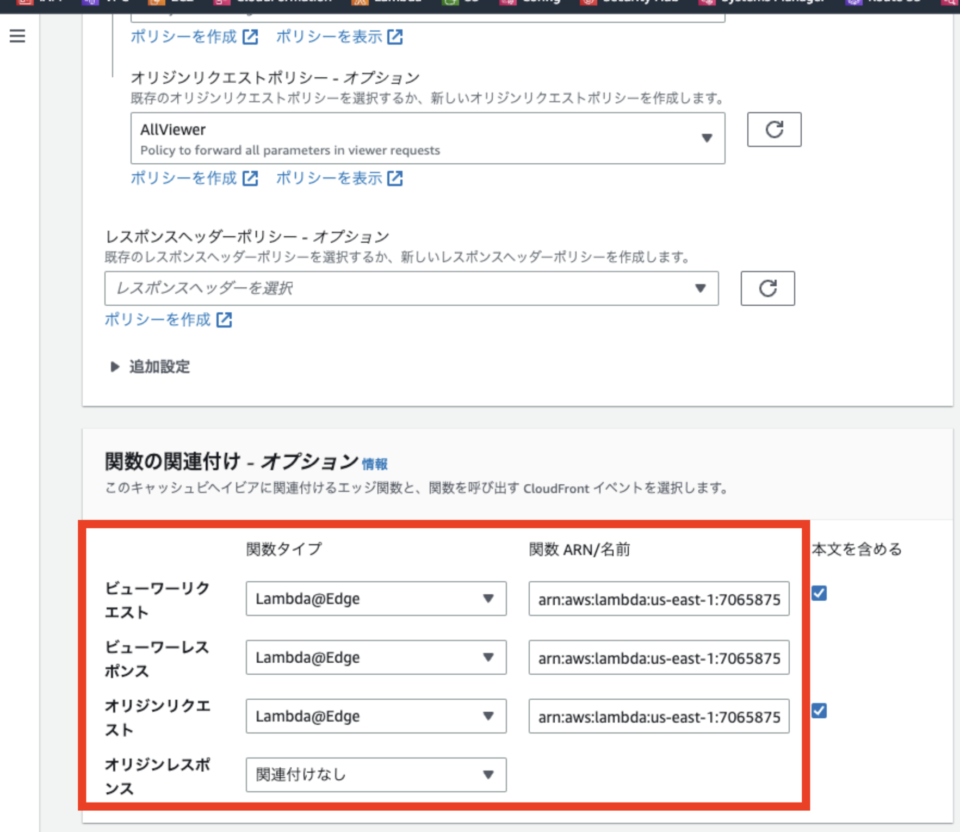Click the ビューワーリクエスト row label
The image size is (960, 832).
coord(157,600)
